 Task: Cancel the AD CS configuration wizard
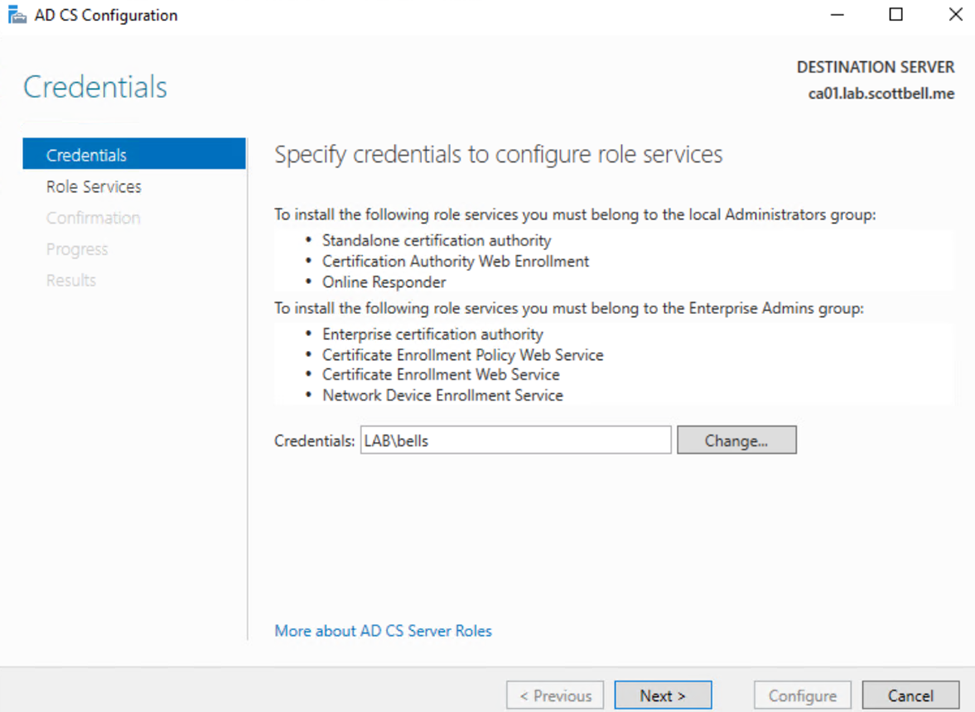(910, 696)
